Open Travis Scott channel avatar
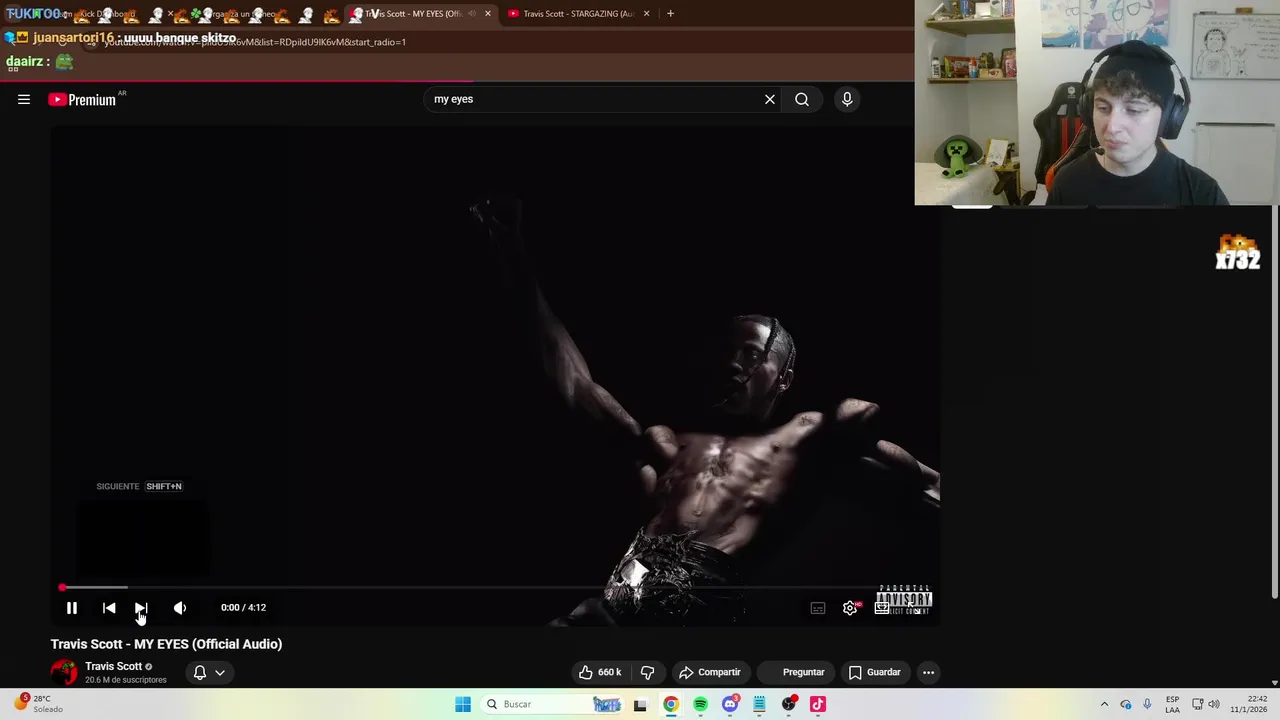 [x=64, y=672]
